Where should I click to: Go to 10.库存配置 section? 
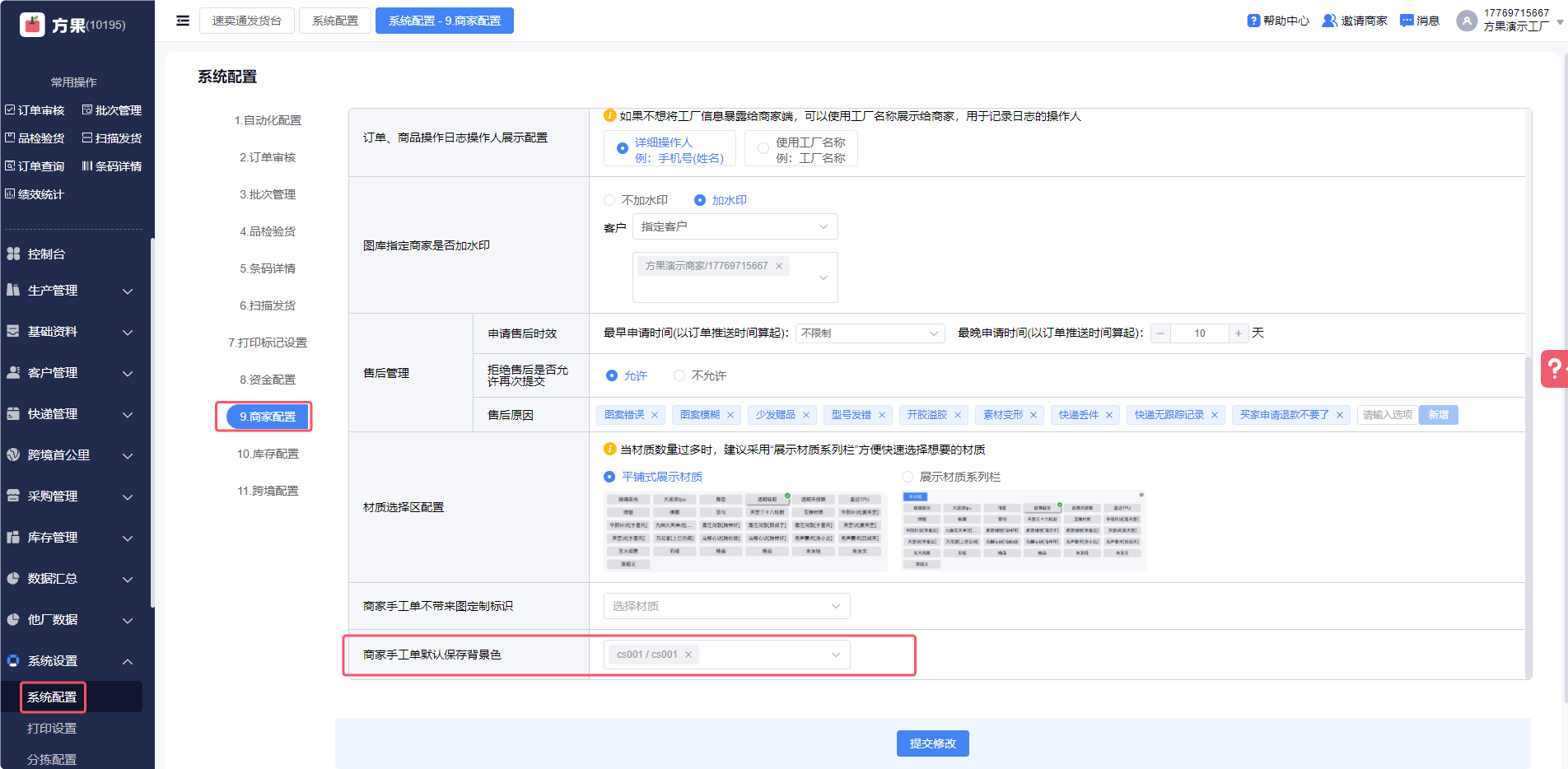pyautogui.click(x=268, y=454)
